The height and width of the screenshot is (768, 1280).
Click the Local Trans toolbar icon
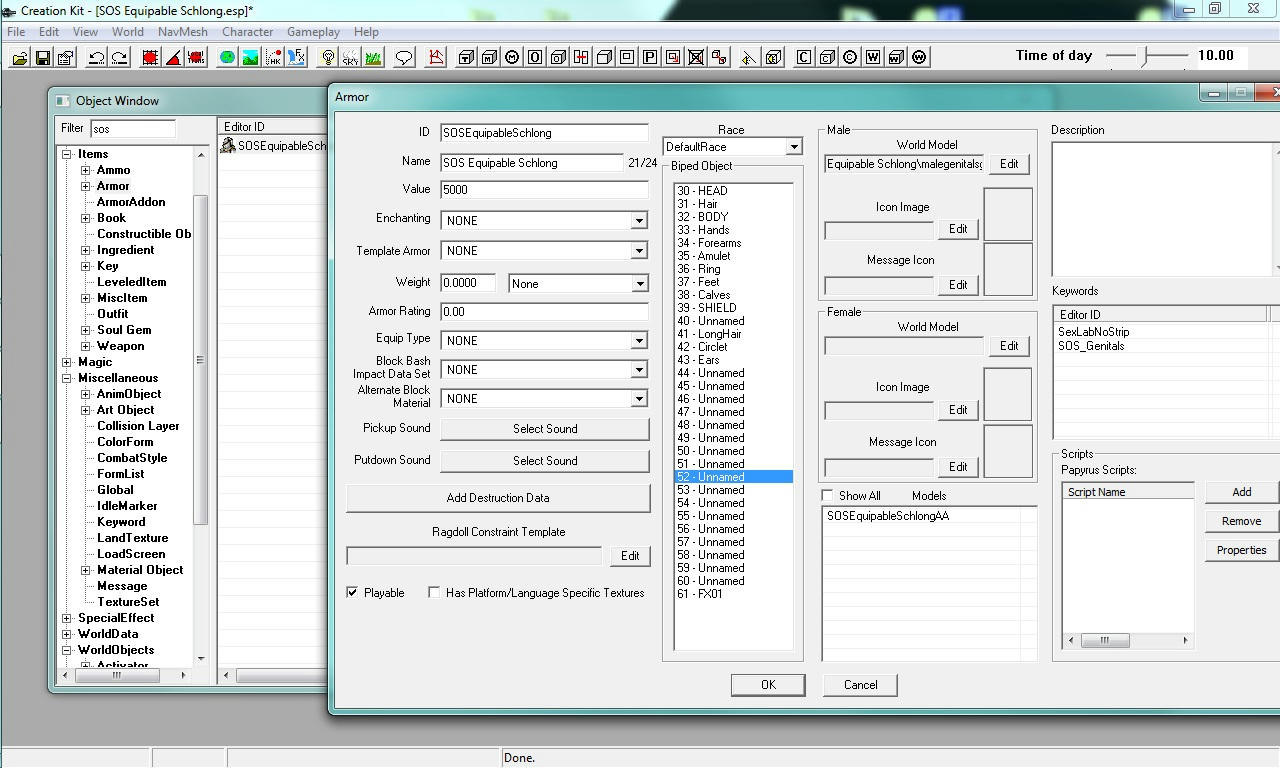tap(196, 57)
